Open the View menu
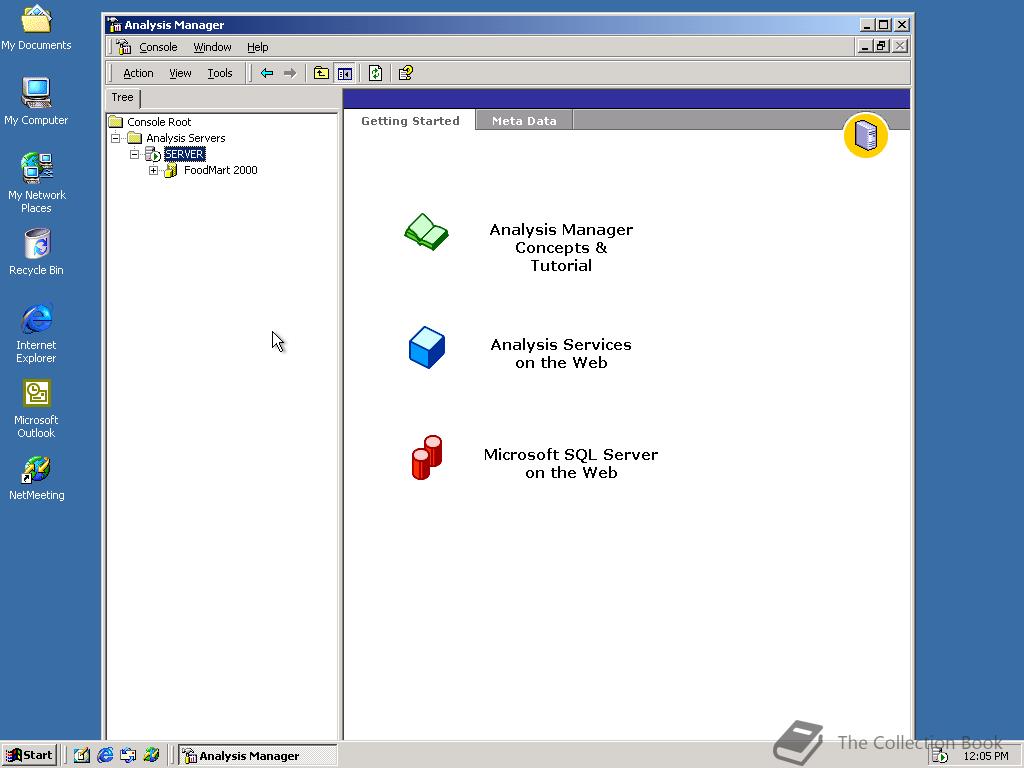Viewport: 1024px width, 768px height. pos(180,73)
